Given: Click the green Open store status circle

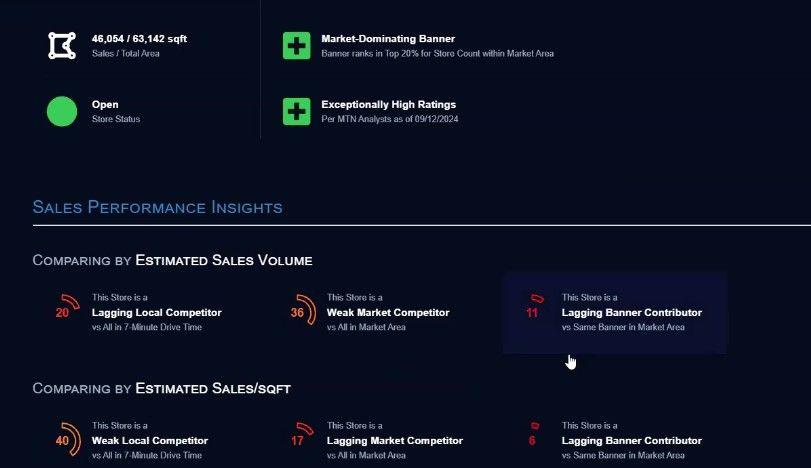Looking at the screenshot, I should (x=62, y=111).
